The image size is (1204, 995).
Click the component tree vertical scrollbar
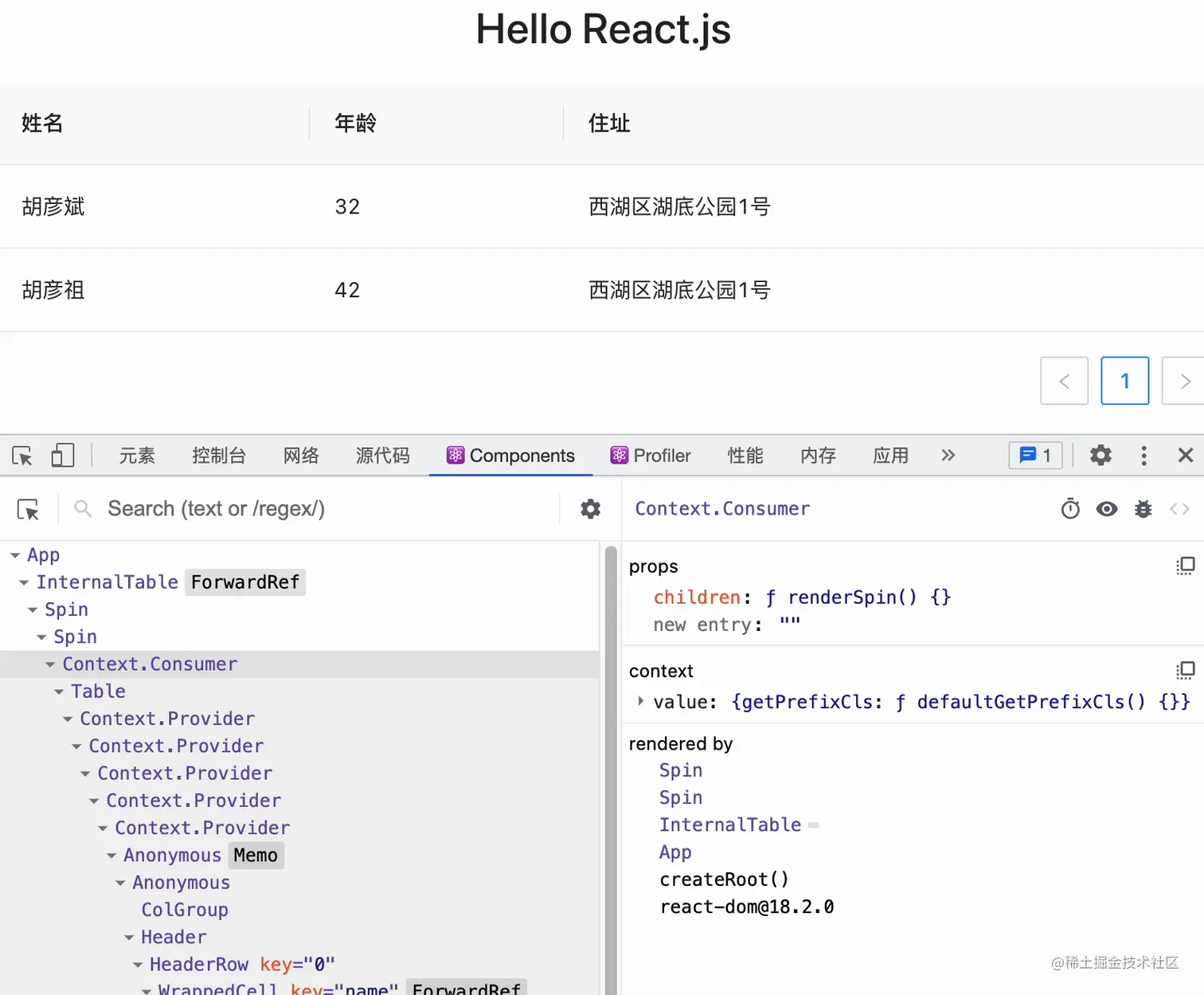(x=611, y=769)
